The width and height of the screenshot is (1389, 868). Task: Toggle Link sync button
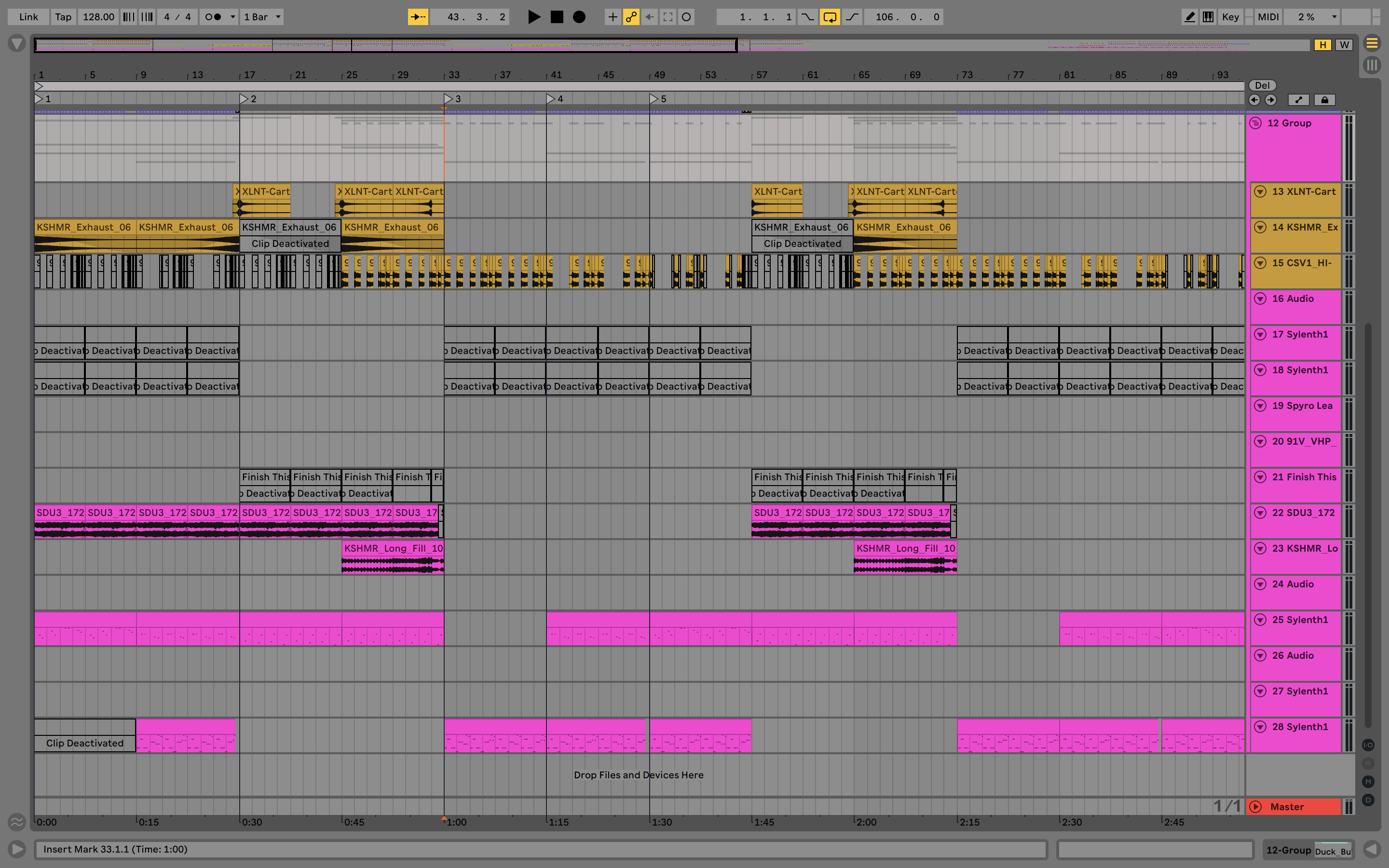click(x=28, y=17)
